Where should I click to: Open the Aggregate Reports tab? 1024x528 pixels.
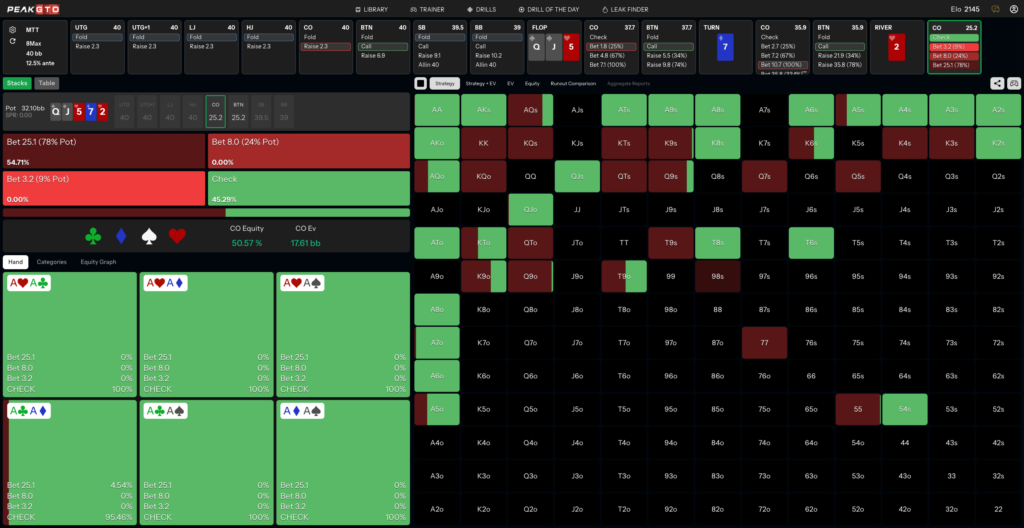tap(628, 83)
